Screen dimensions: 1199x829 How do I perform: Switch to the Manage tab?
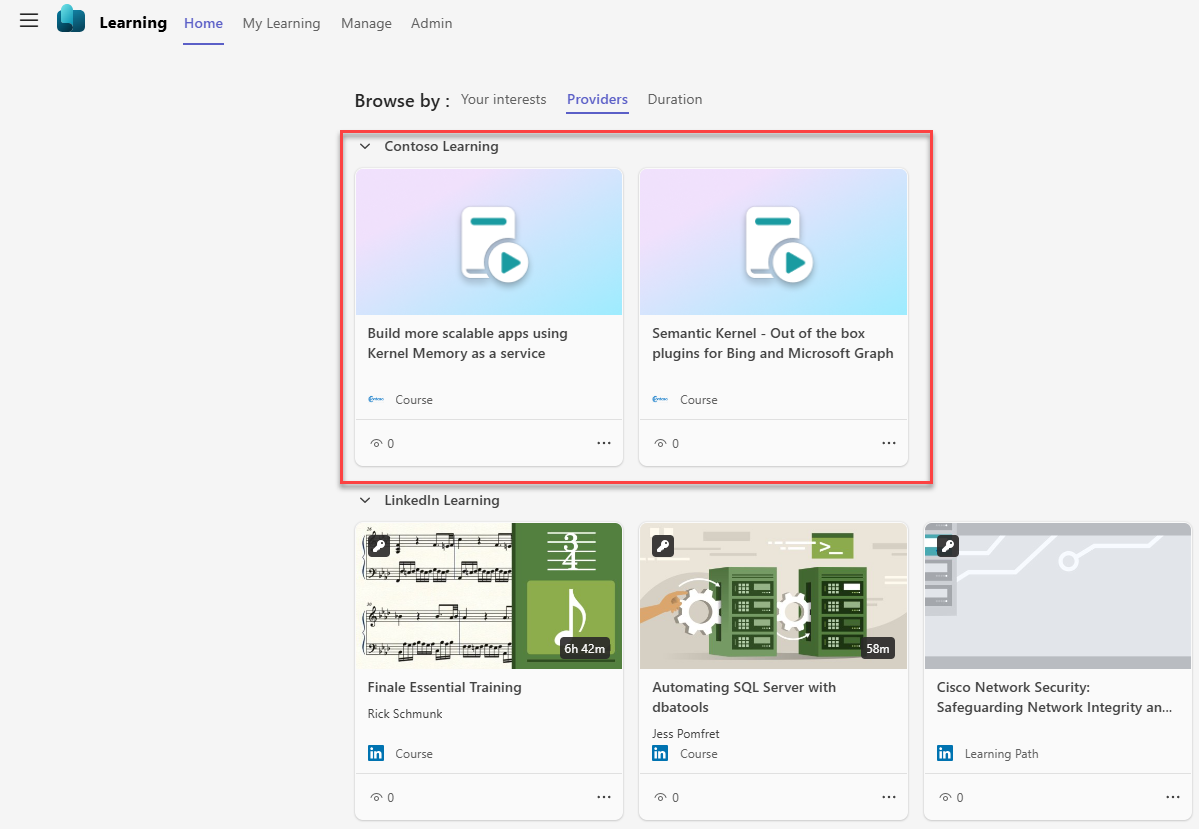[366, 23]
